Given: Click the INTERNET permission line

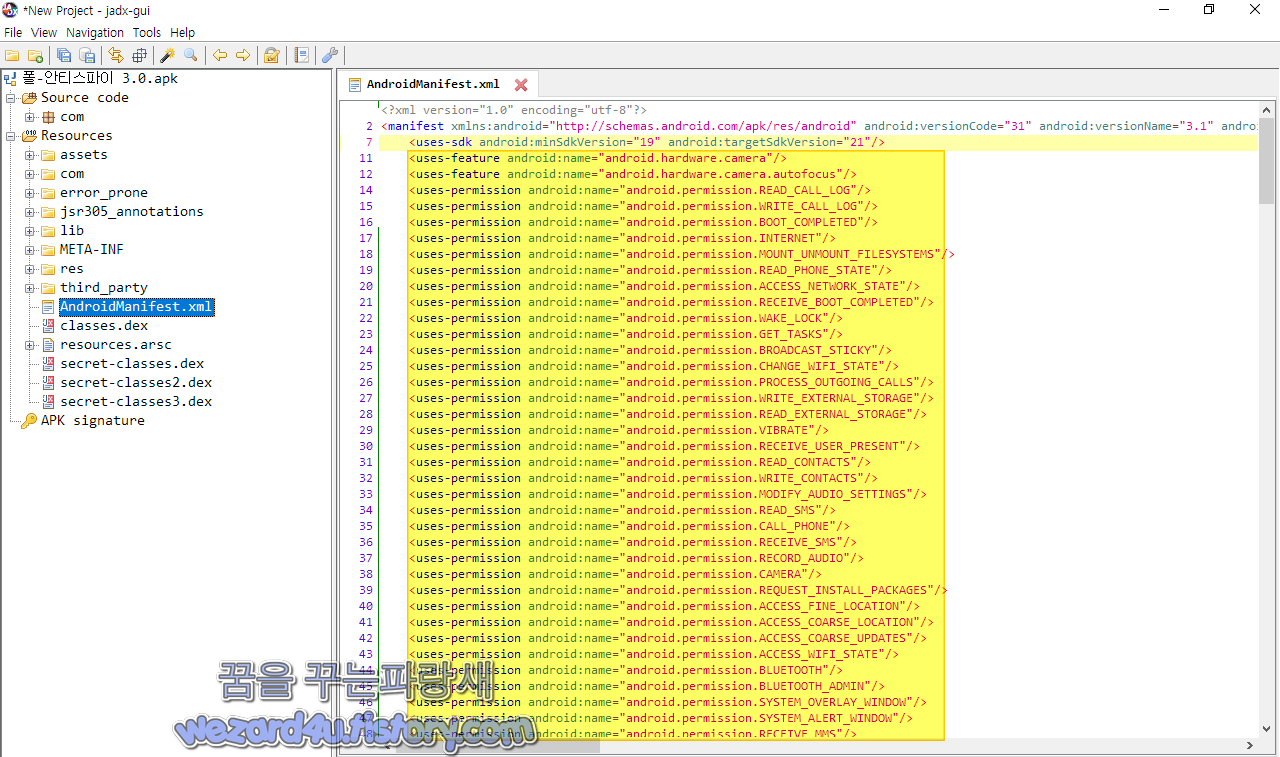Looking at the screenshot, I should (x=622, y=238).
